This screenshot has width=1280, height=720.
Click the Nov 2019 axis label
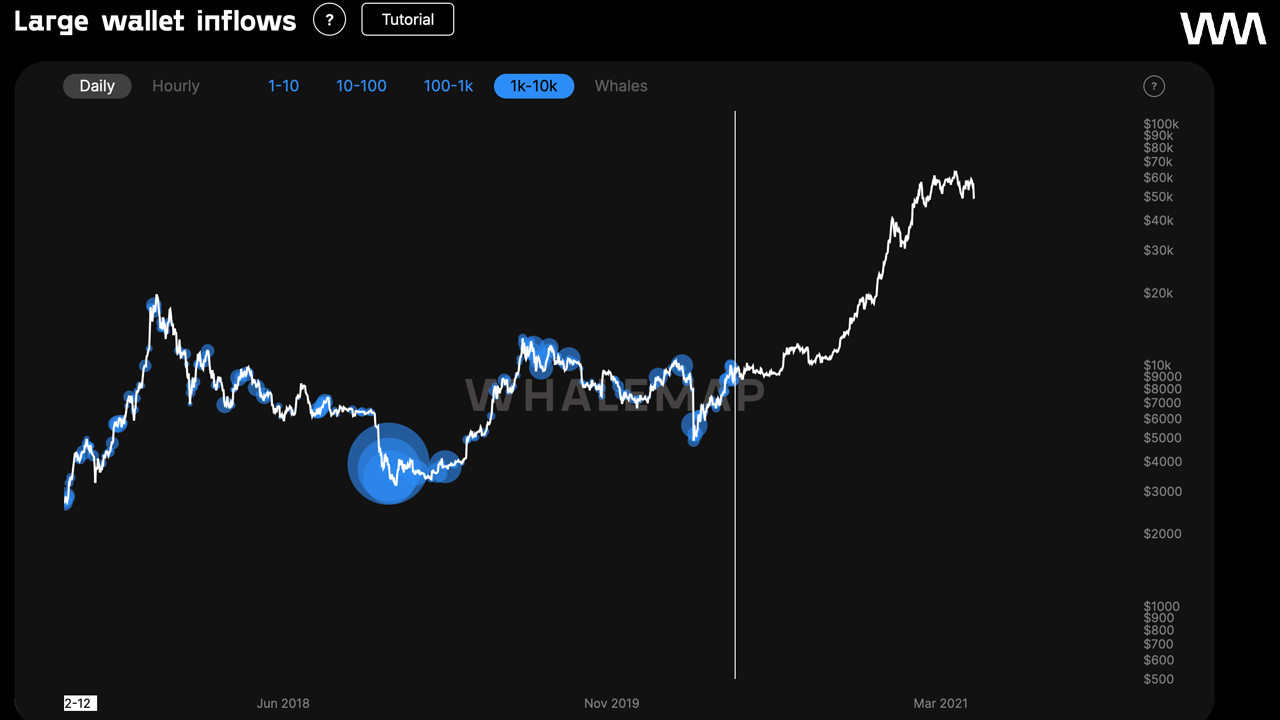click(x=611, y=704)
